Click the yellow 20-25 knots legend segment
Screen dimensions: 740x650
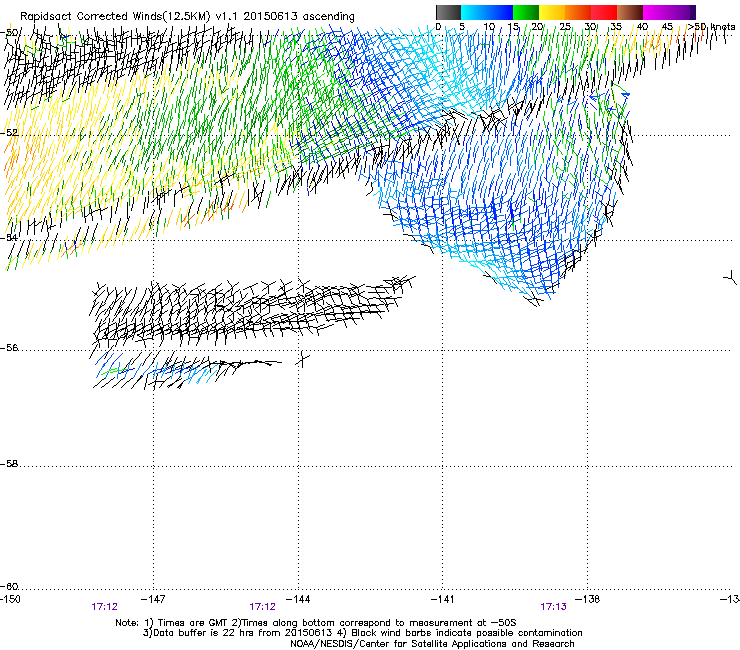(x=552, y=12)
